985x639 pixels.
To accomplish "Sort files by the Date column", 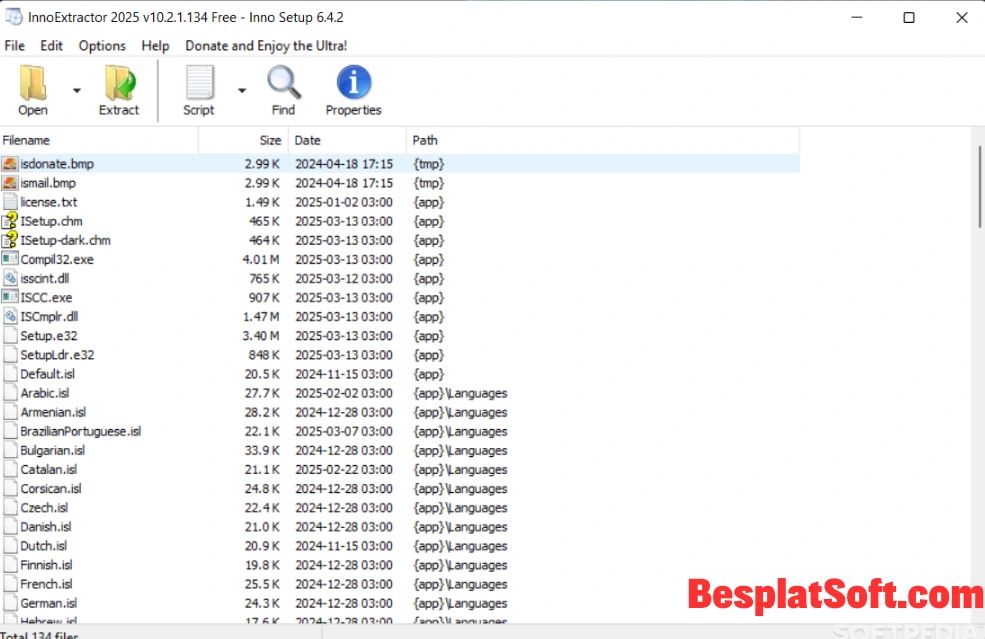I will (307, 140).
